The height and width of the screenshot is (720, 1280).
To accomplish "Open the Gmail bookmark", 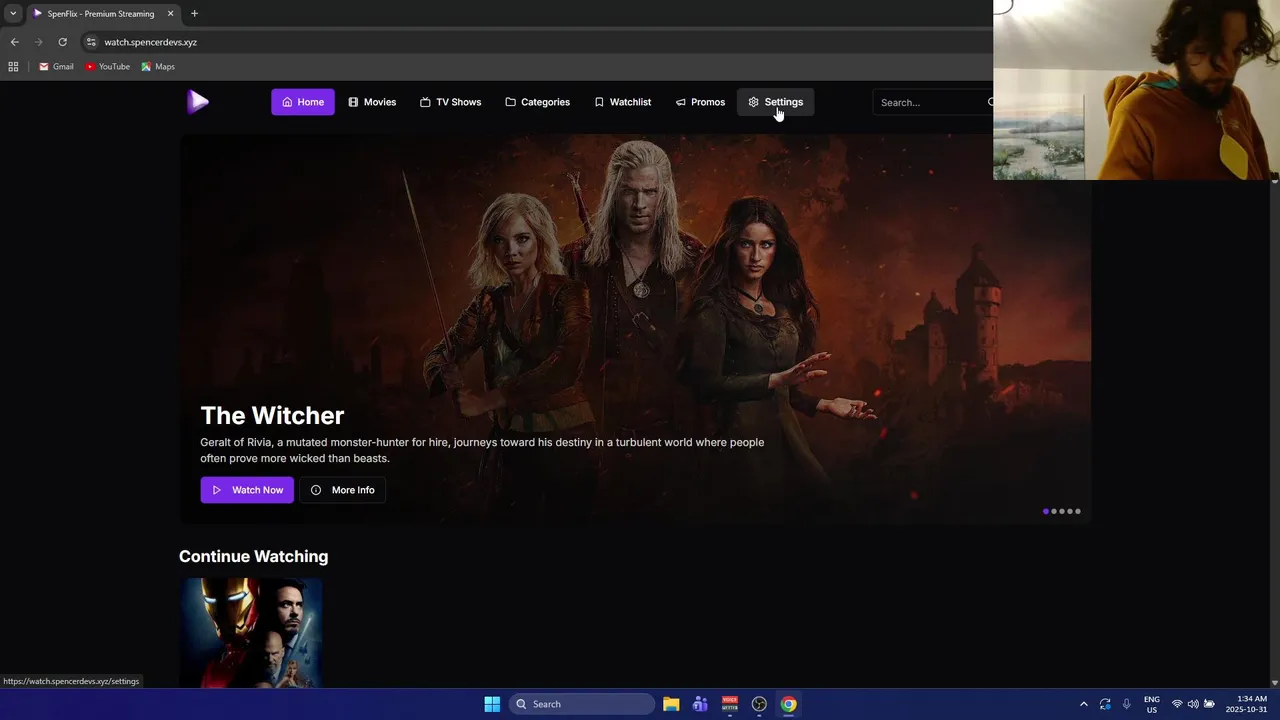I will [x=56, y=66].
